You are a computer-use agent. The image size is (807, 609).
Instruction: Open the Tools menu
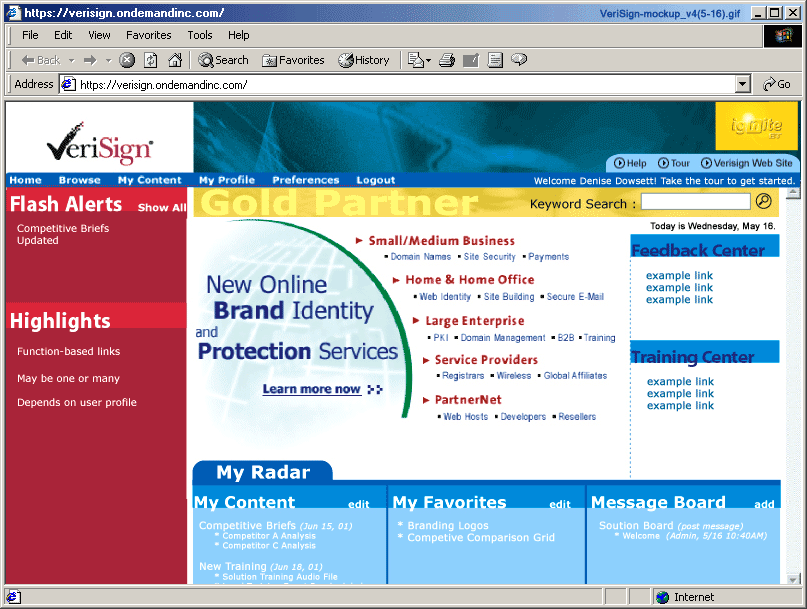click(200, 35)
